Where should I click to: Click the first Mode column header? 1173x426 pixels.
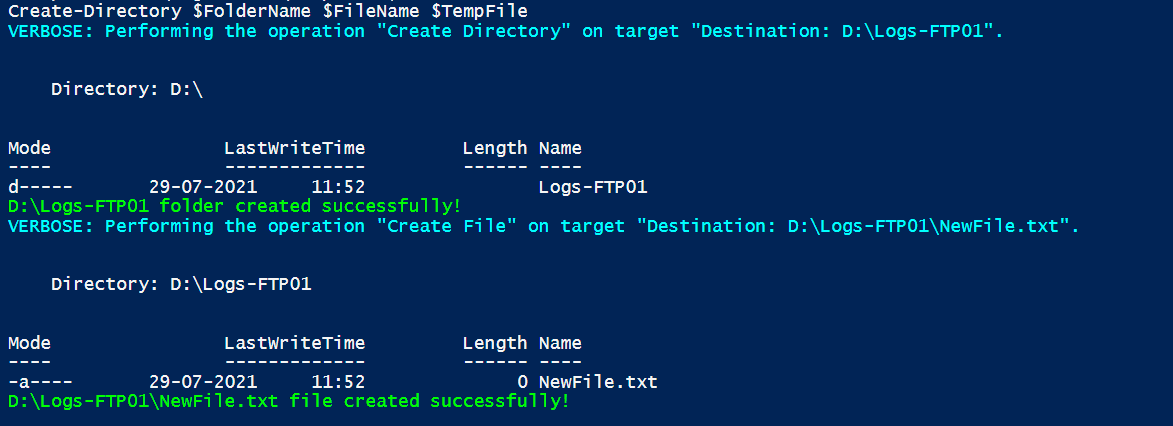coord(29,148)
